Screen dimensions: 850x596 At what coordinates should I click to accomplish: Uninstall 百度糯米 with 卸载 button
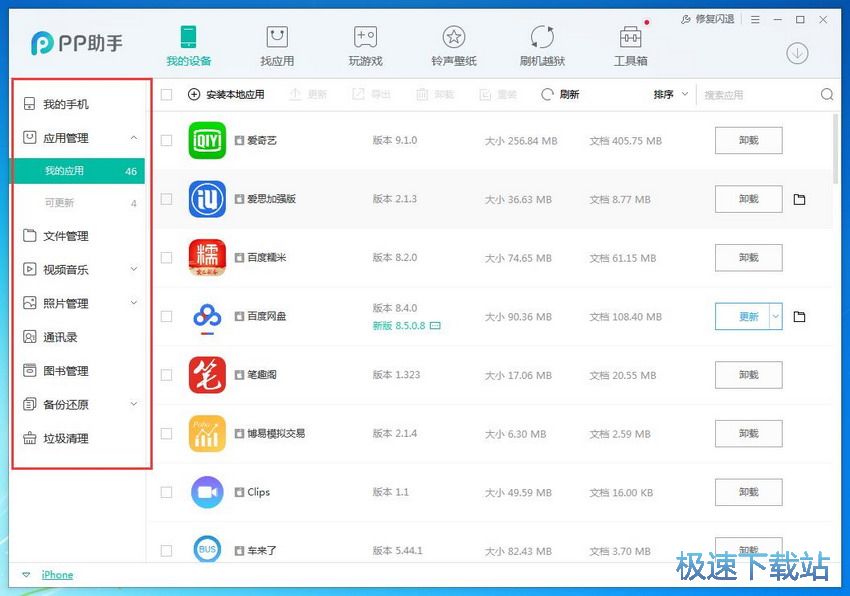[x=749, y=258]
